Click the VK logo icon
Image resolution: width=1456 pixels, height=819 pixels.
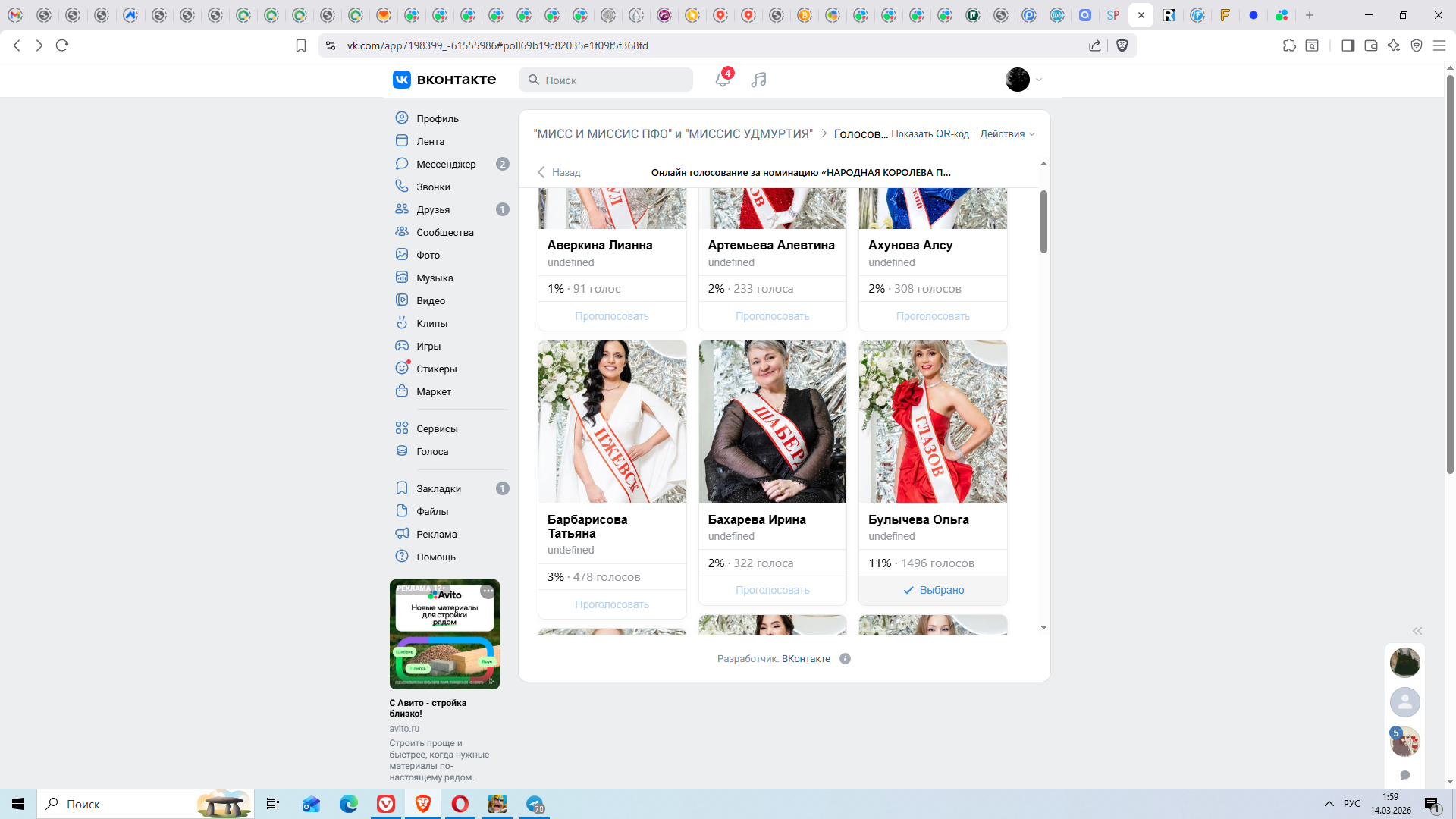pos(402,80)
